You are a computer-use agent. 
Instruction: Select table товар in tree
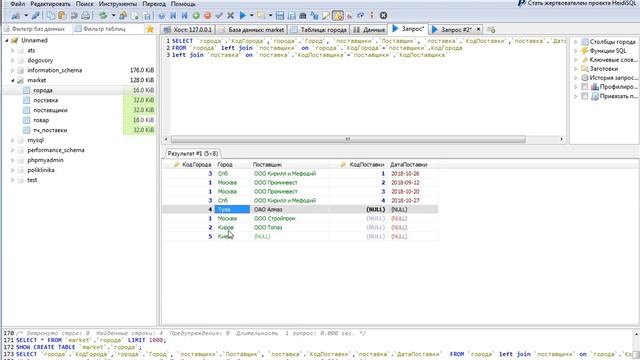coord(41,120)
